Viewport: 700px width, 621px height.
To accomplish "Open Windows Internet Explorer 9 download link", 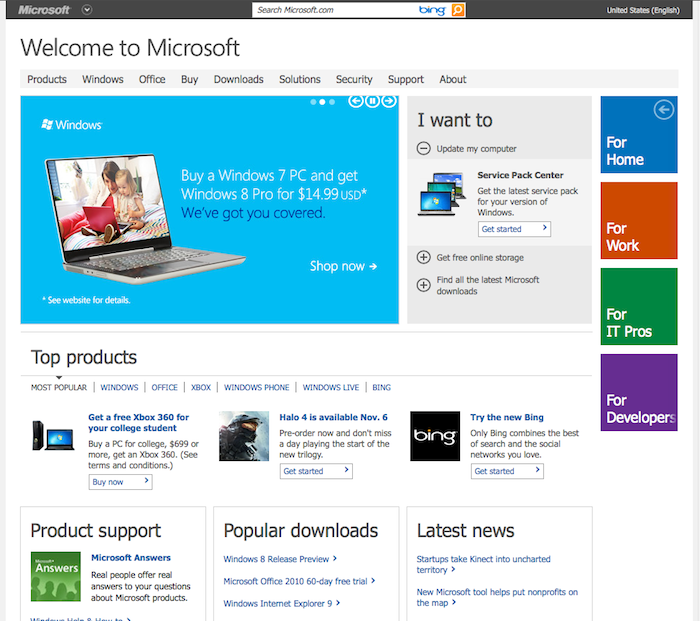I will (282, 604).
